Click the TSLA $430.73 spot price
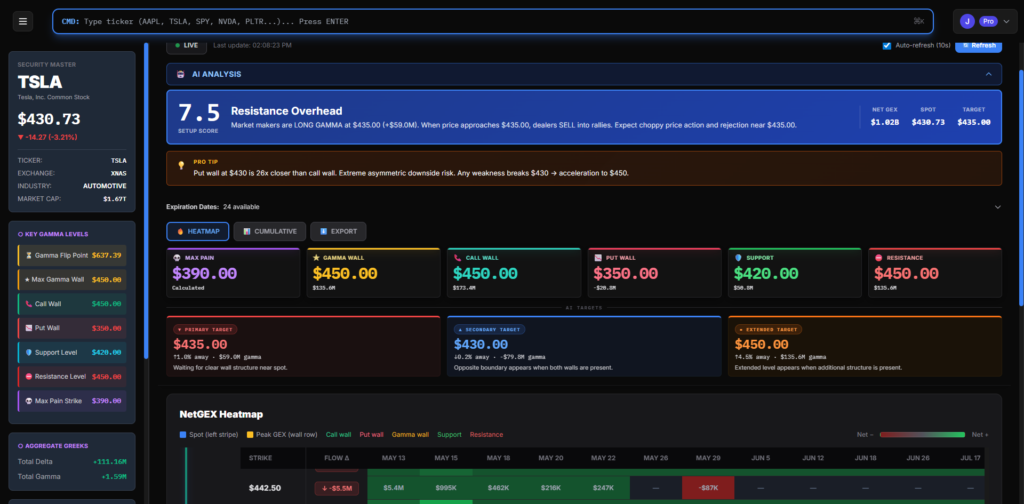 [x=49, y=119]
